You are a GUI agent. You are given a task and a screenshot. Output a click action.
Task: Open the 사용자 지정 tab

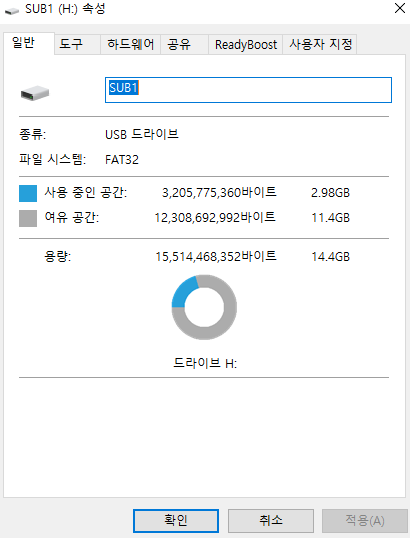pyautogui.click(x=320, y=44)
